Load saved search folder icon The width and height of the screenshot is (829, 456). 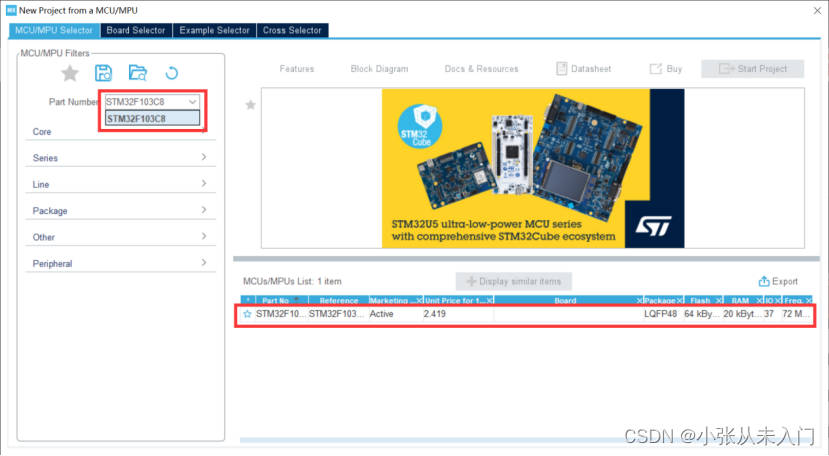tap(137, 73)
